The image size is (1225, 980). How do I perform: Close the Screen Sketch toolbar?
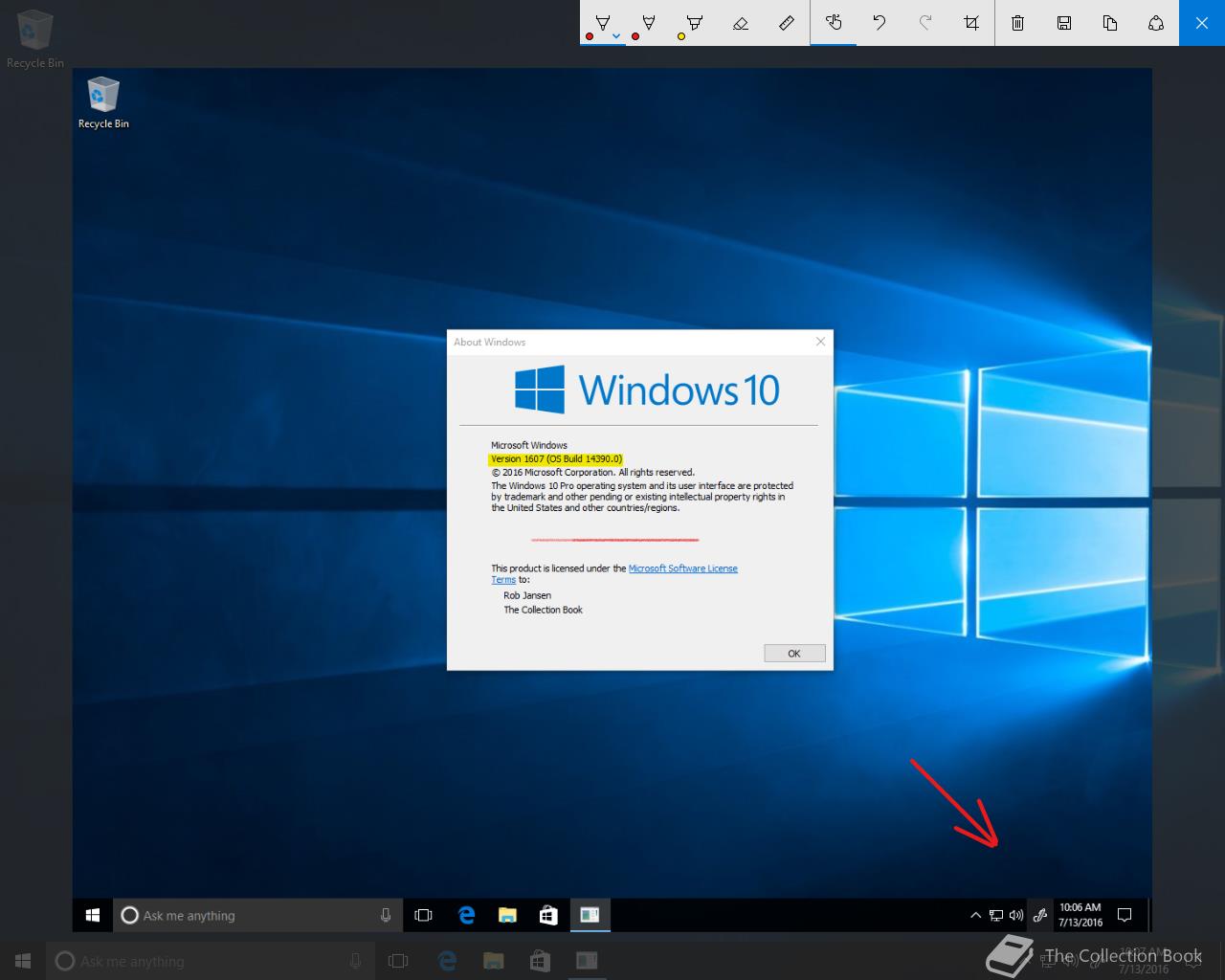click(x=1202, y=22)
